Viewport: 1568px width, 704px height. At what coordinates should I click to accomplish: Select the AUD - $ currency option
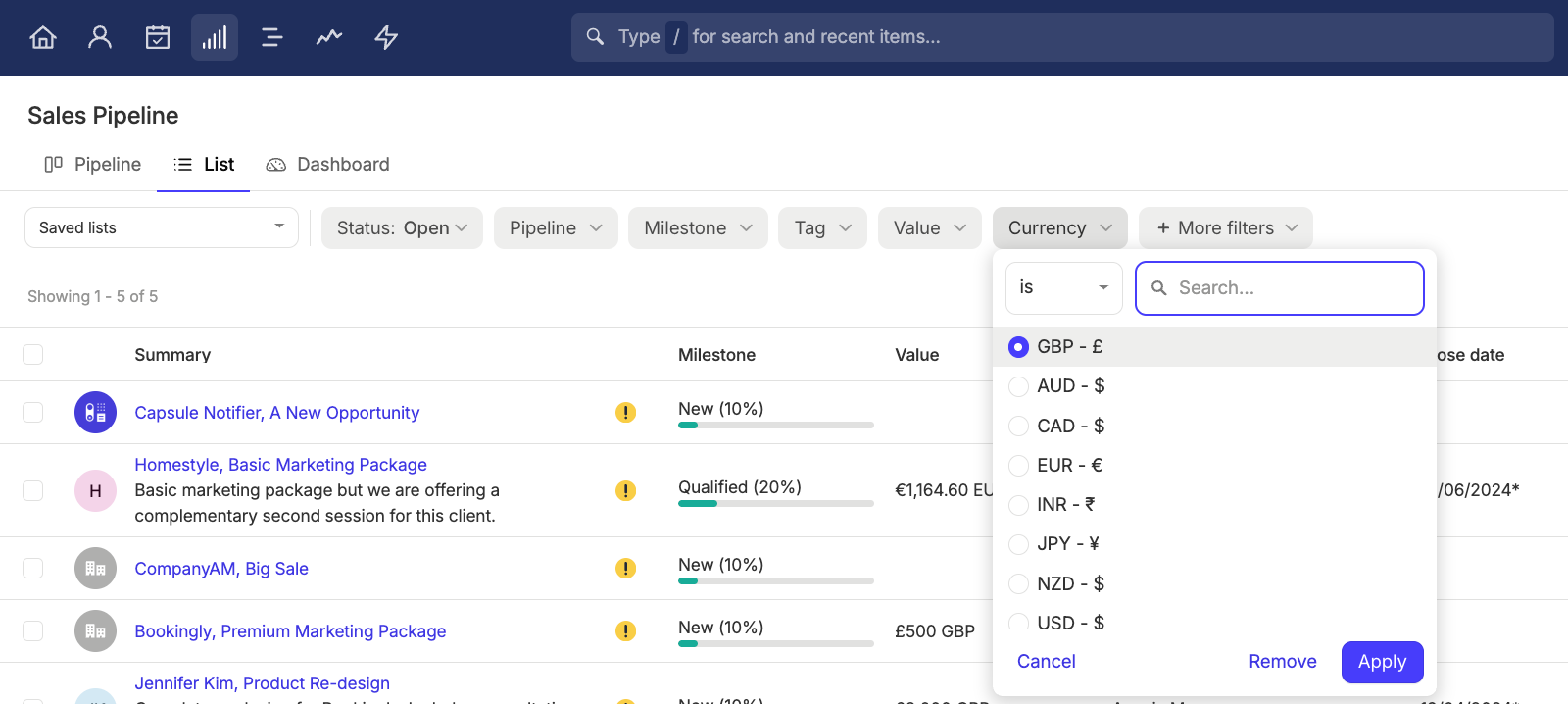tap(1214, 386)
